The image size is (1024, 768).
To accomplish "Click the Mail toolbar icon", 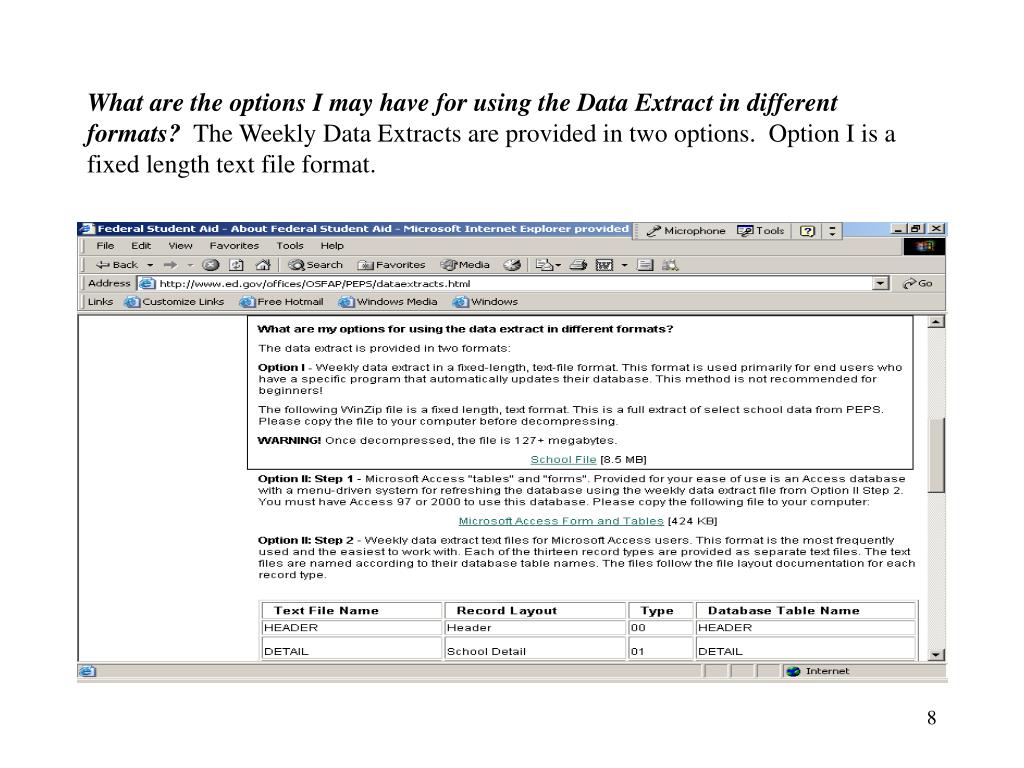I will pyautogui.click(x=543, y=265).
